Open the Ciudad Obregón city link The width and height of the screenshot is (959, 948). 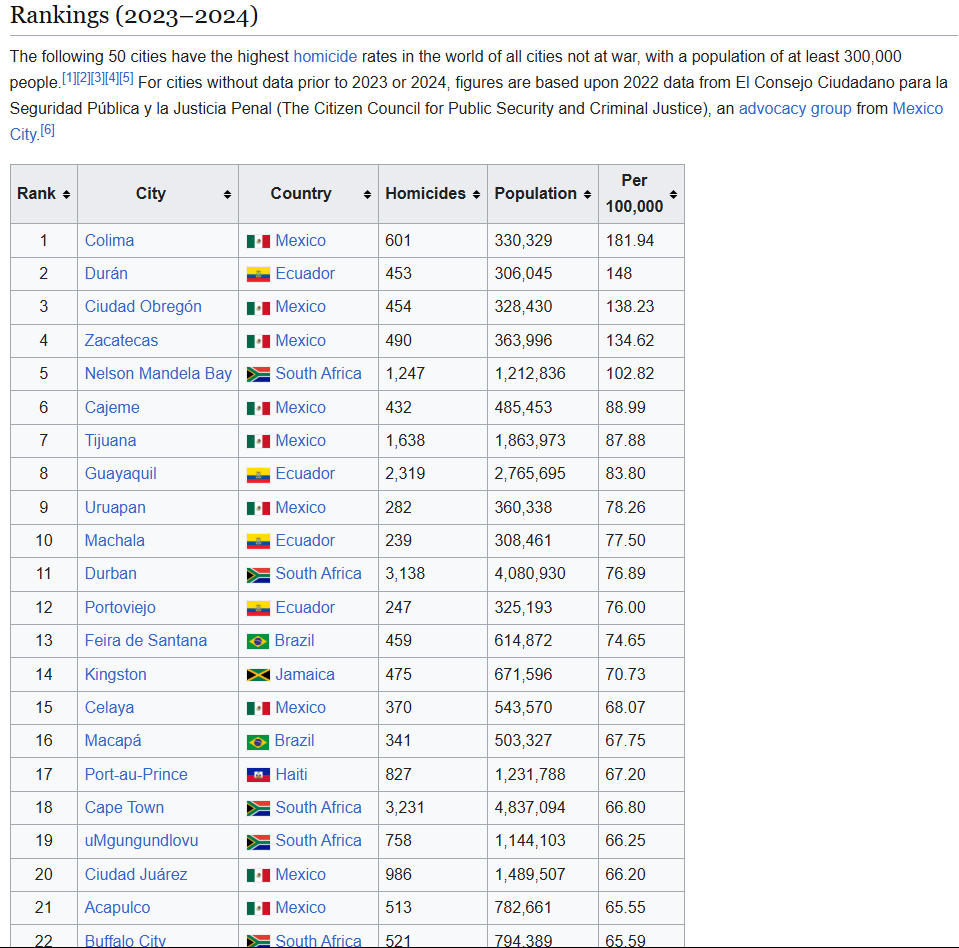point(143,307)
